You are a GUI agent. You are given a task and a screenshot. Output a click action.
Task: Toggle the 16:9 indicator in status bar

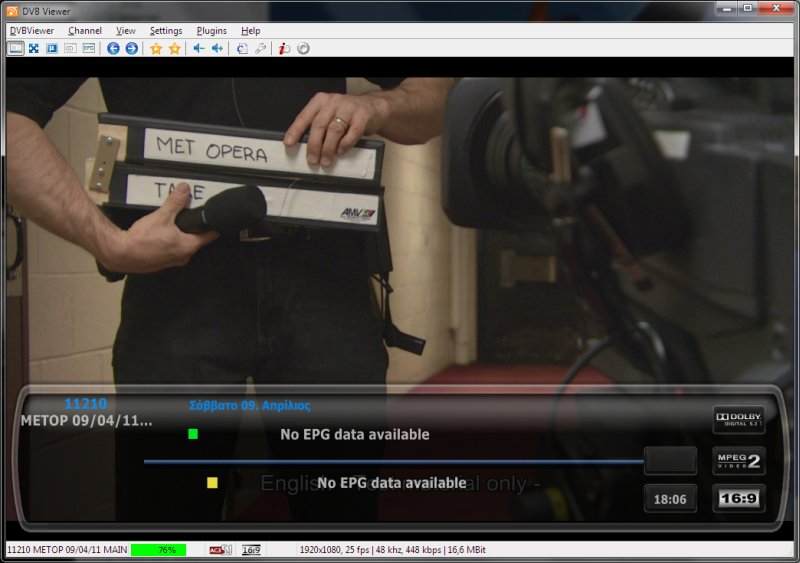[251, 550]
